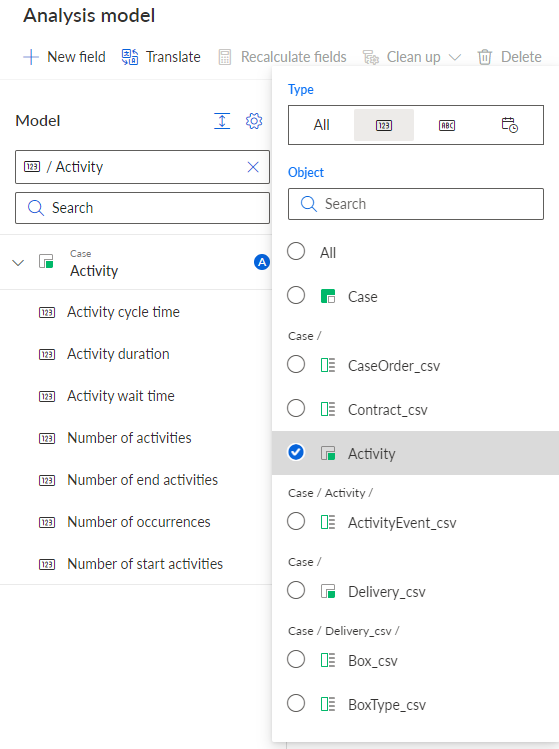Select the All object radio button
559x749 pixels.
coord(296,251)
